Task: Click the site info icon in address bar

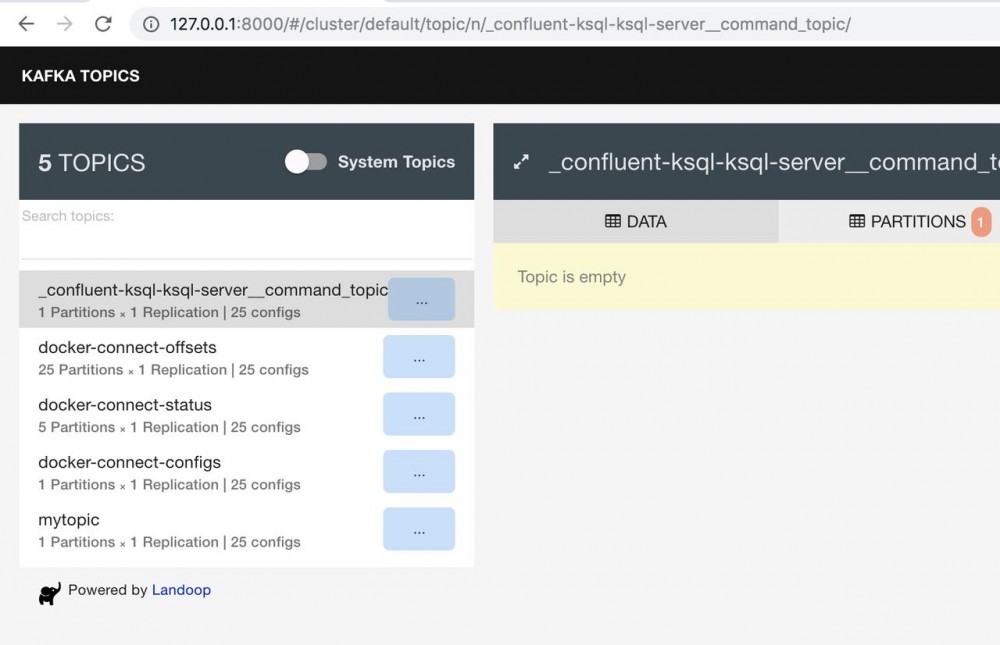Action: (151, 24)
